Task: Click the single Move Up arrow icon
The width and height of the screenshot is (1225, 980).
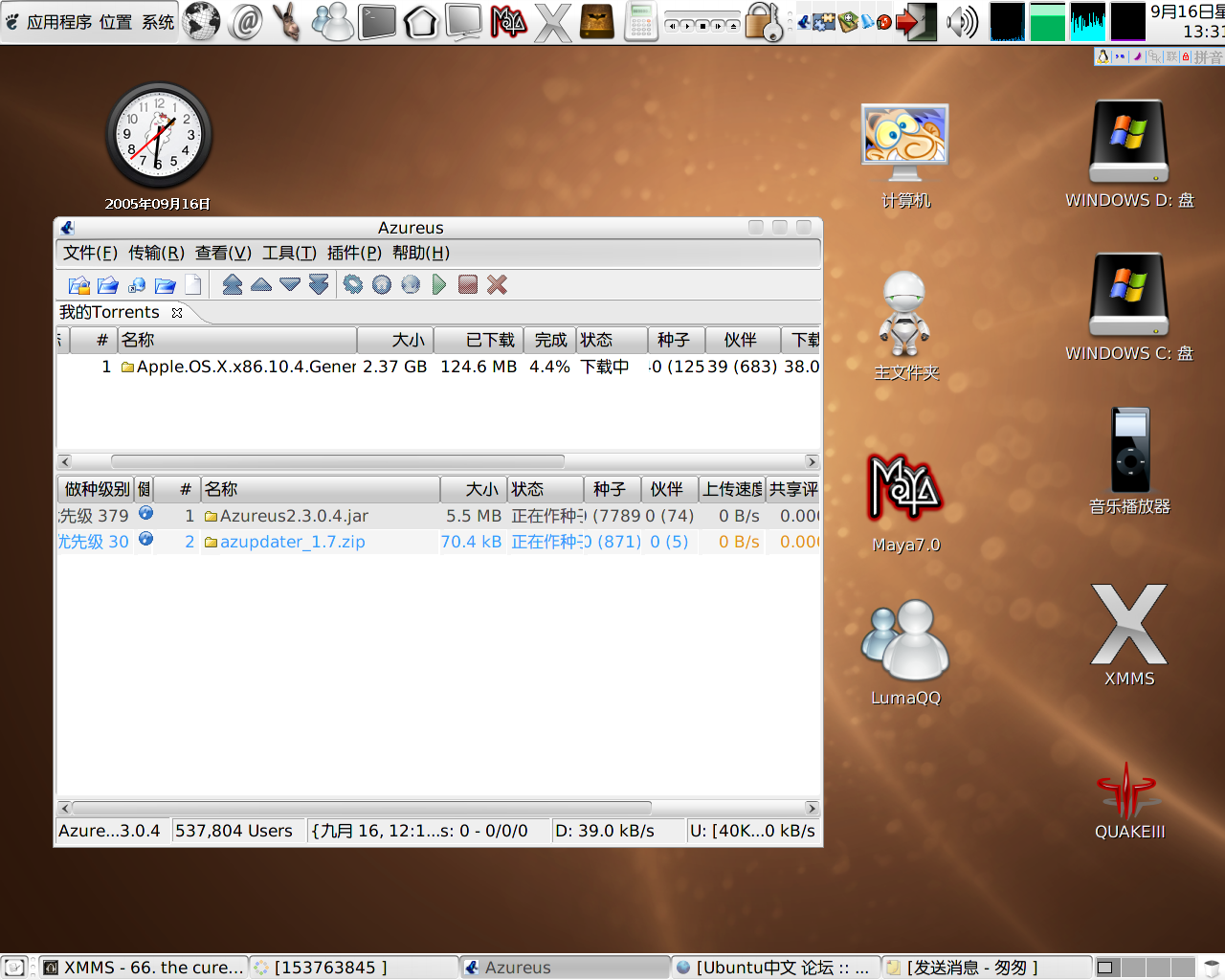Action: 261,284
